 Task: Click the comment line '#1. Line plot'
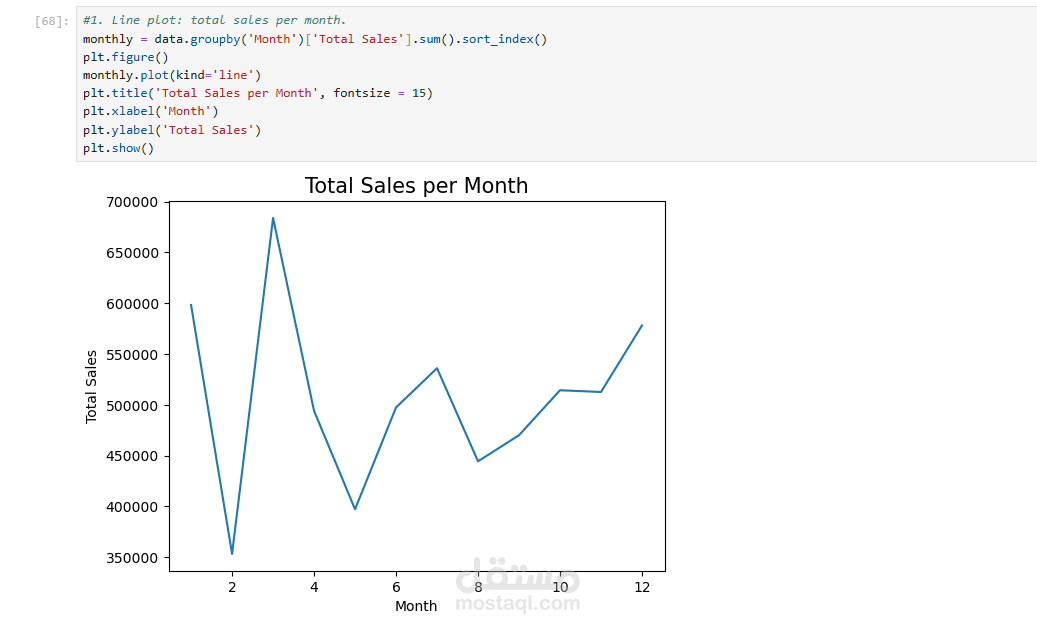[x=214, y=20]
